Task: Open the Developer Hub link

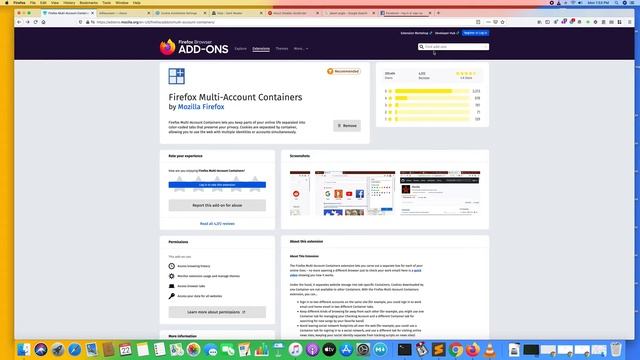Action: 447,33
